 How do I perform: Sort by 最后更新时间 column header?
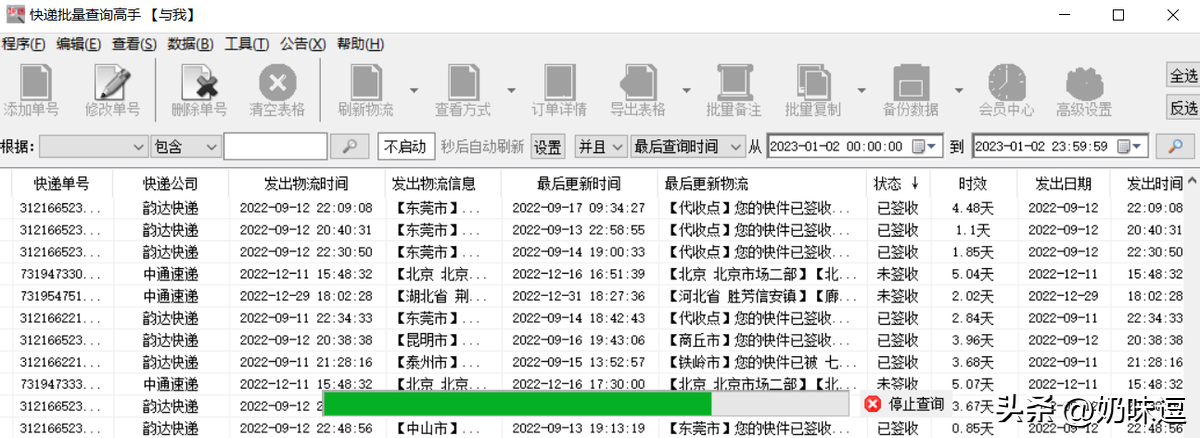tap(579, 184)
